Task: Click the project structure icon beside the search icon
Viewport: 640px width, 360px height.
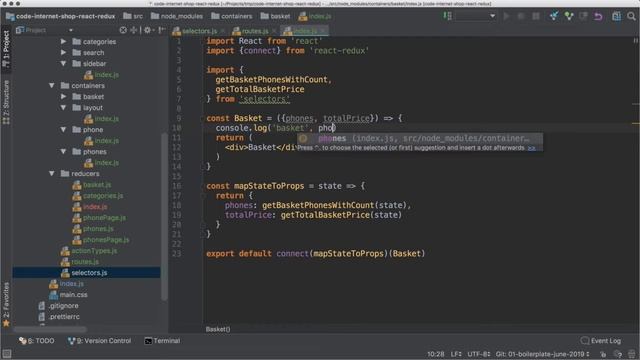Action: pos(616,16)
